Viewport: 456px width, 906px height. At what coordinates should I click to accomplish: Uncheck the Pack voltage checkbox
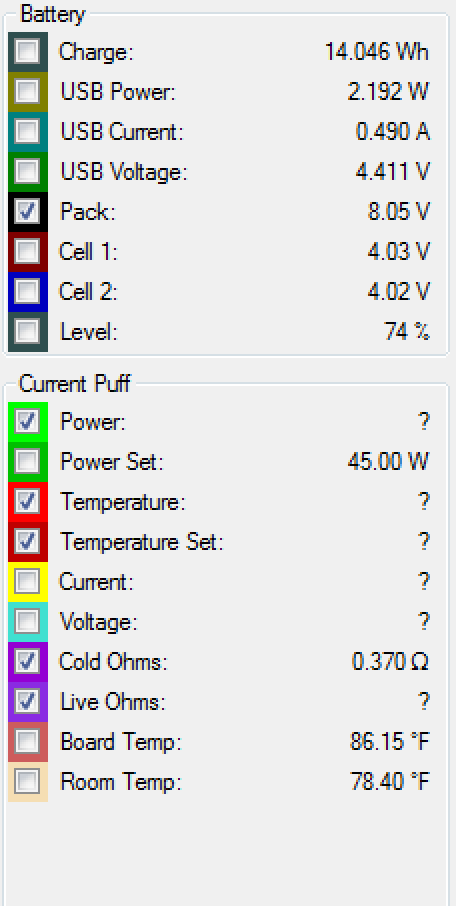pos(27,211)
